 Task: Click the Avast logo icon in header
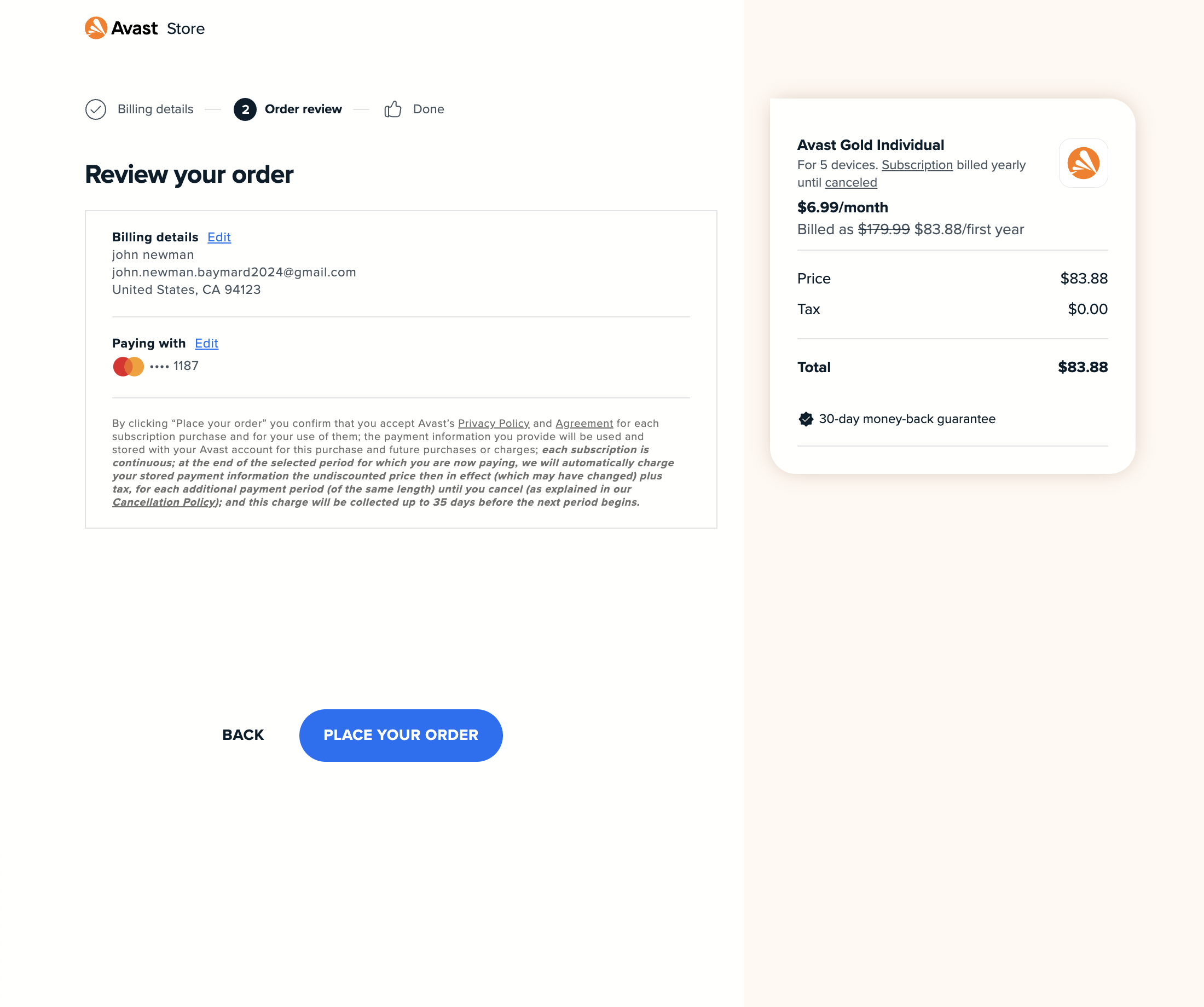pos(96,28)
